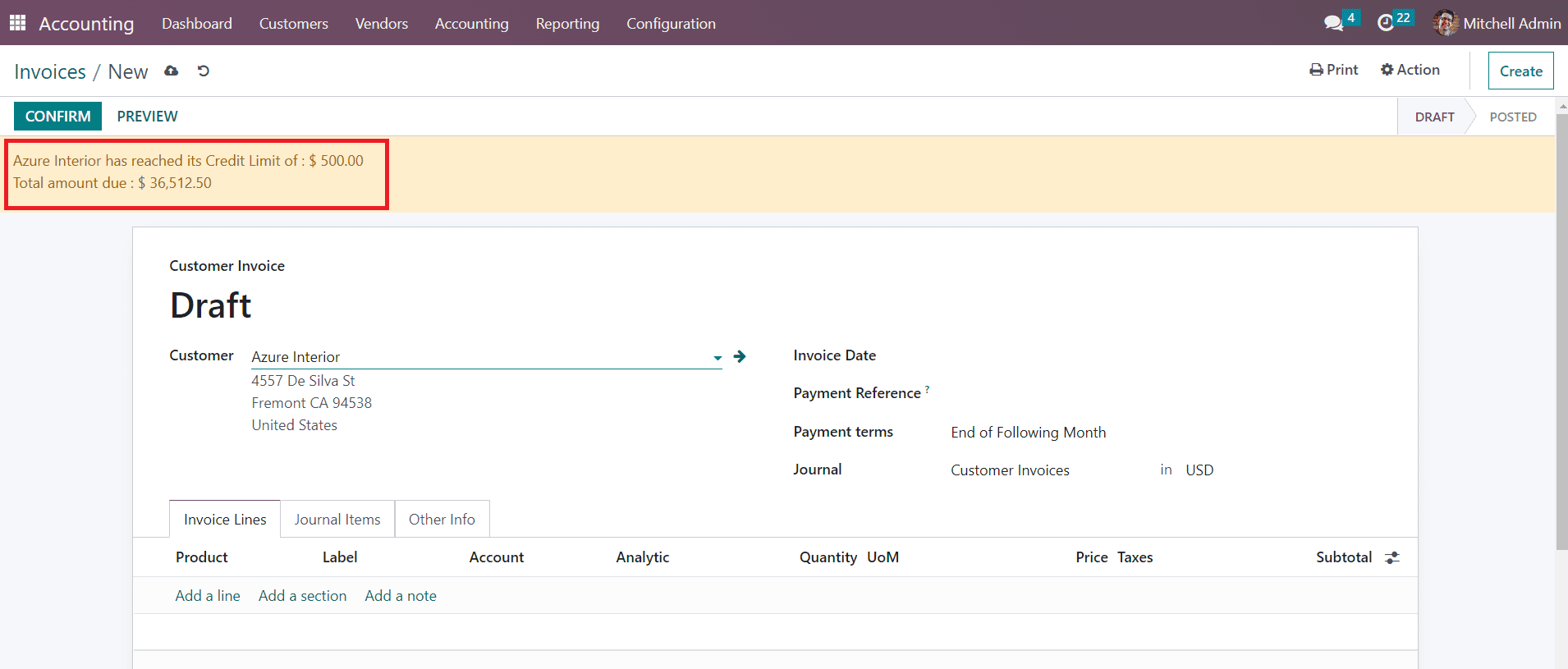Open the Action gear dropdown
Screen dimensions: 1568x669
pos(1410,70)
